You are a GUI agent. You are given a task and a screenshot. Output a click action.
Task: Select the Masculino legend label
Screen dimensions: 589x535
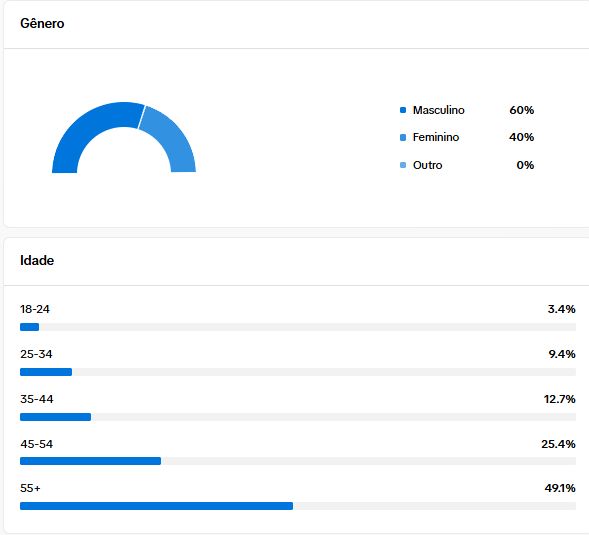pyautogui.click(x=438, y=110)
